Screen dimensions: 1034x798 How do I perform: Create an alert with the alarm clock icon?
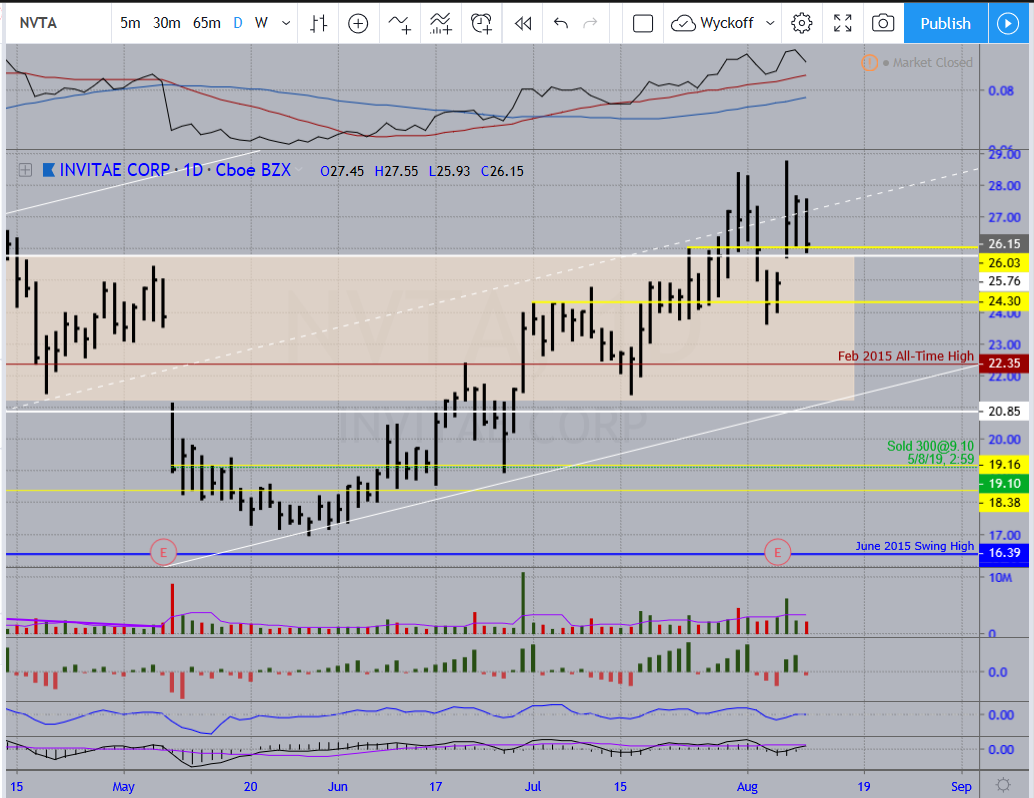point(482,23)
